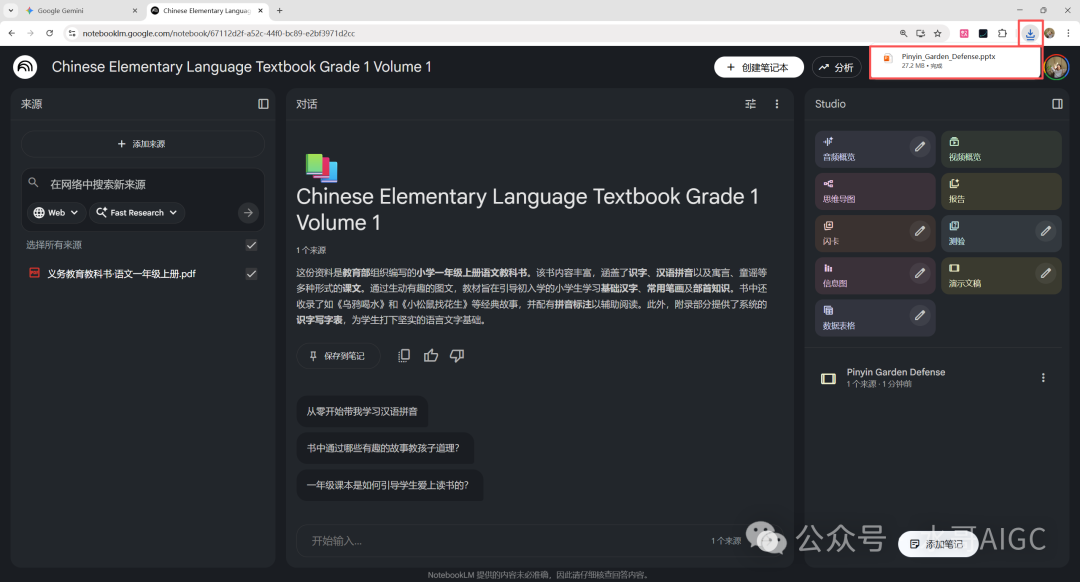Open the browser downloads icon
Viewport: 1080px width, 582px height.
[x=1030, y=33]
